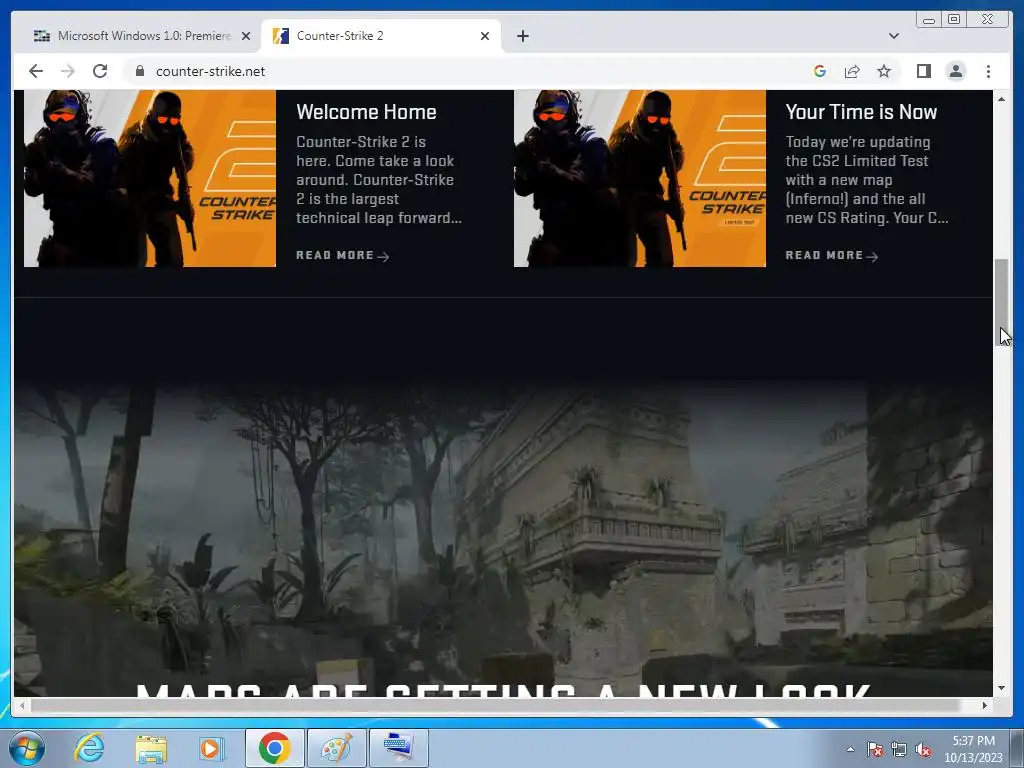Image resolution: width=1024 pixels, height=768 pixels.
Task: Click the forward navigation arrow
Action: (68, 71)
